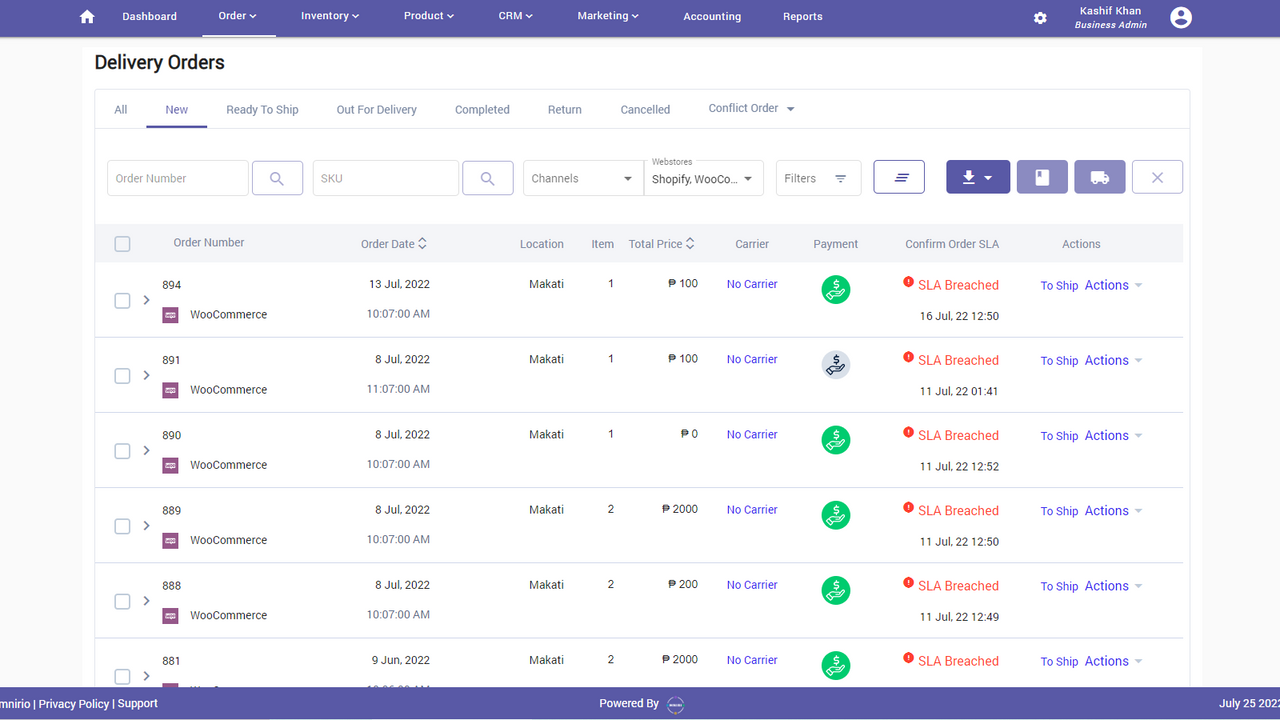The width and height of the screenshot is (1280, 720).
Task: Open the user profile avatar icon
Action: click(x=1180, y=17)
